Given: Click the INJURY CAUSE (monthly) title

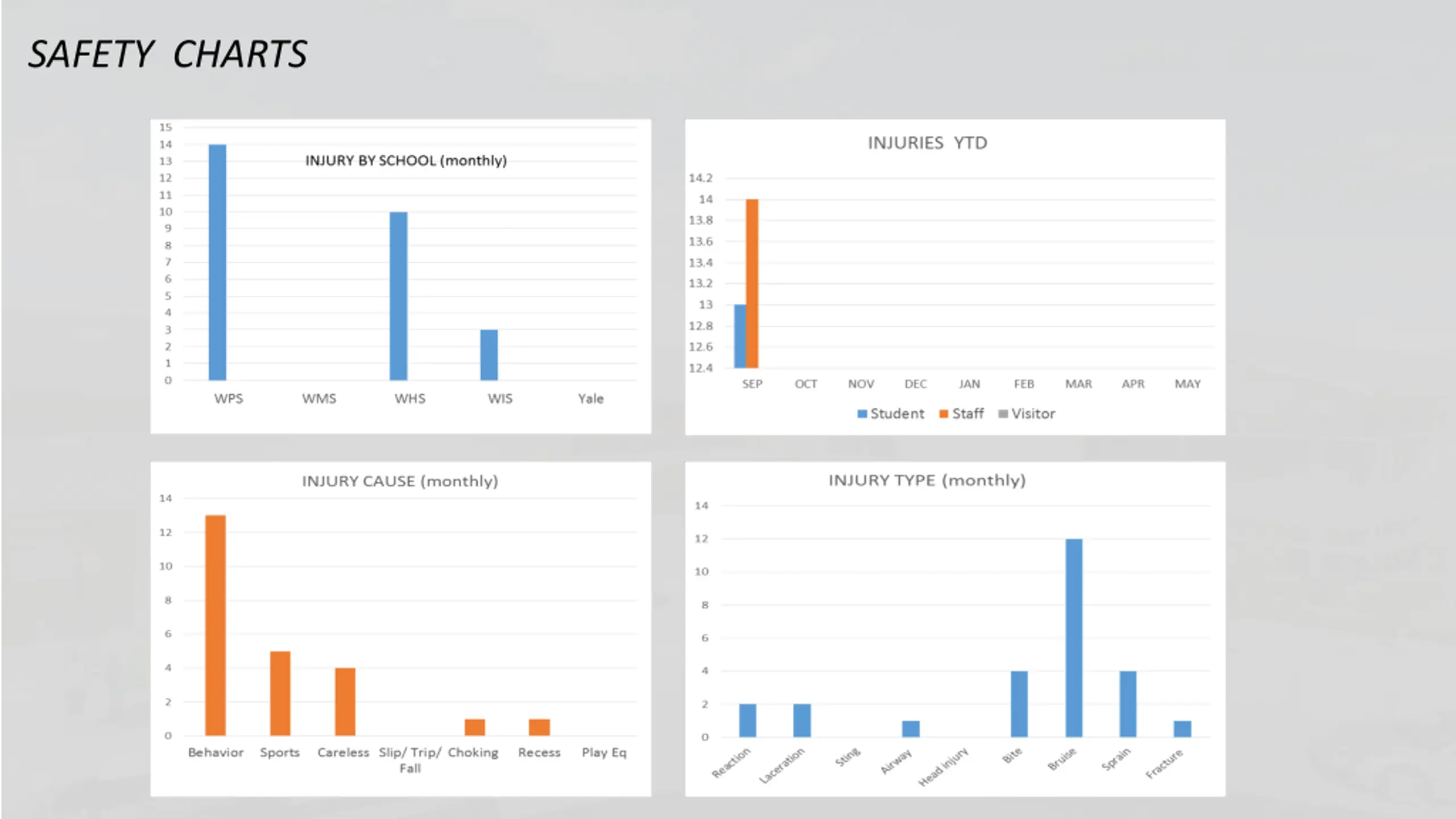Looking at the screenshot, I should (400, 481).
